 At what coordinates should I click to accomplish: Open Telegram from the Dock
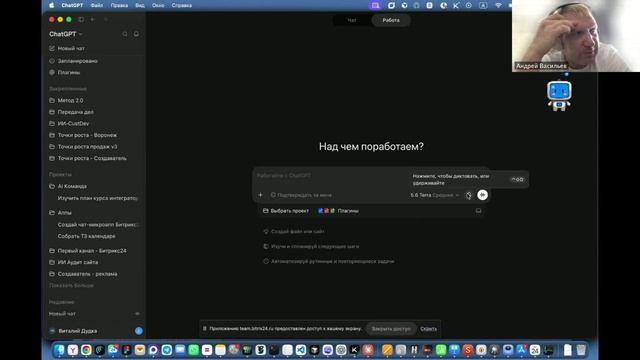pyautogui.click(x=167, y=350)
